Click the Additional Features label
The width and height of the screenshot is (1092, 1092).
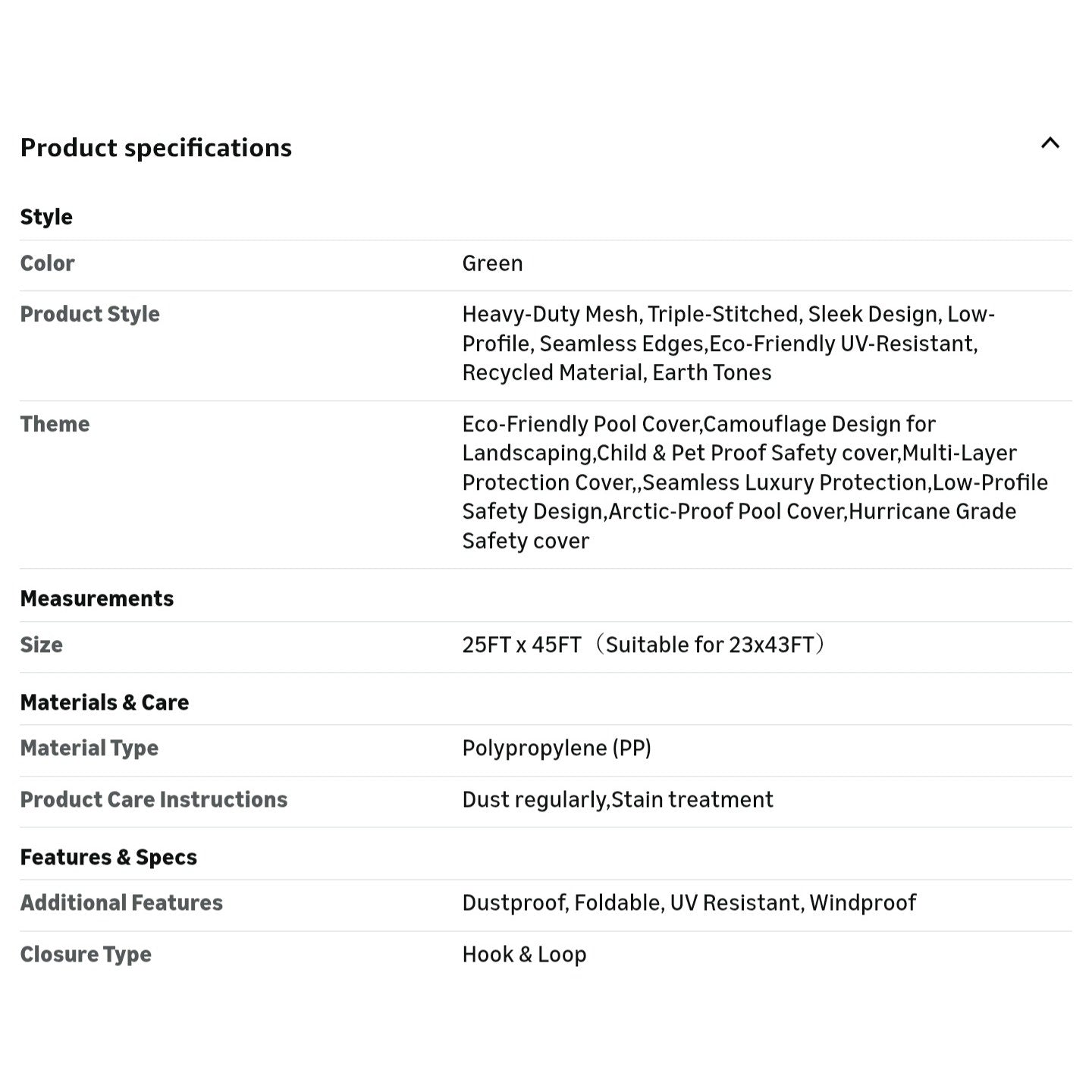click(x=121, y=902)
